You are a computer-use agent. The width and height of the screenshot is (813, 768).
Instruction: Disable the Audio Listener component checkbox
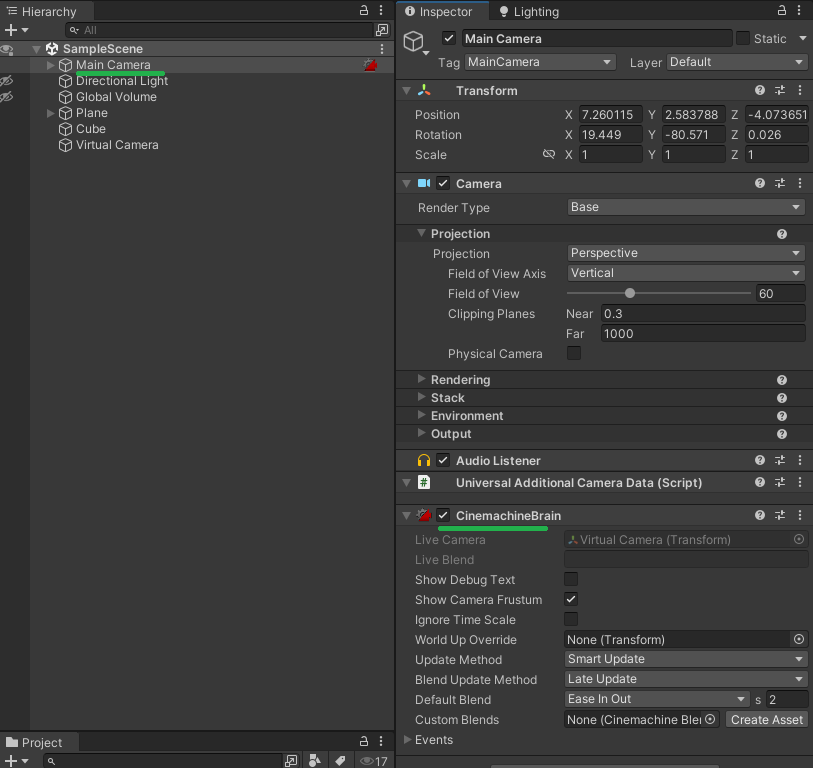coord(443,460)
